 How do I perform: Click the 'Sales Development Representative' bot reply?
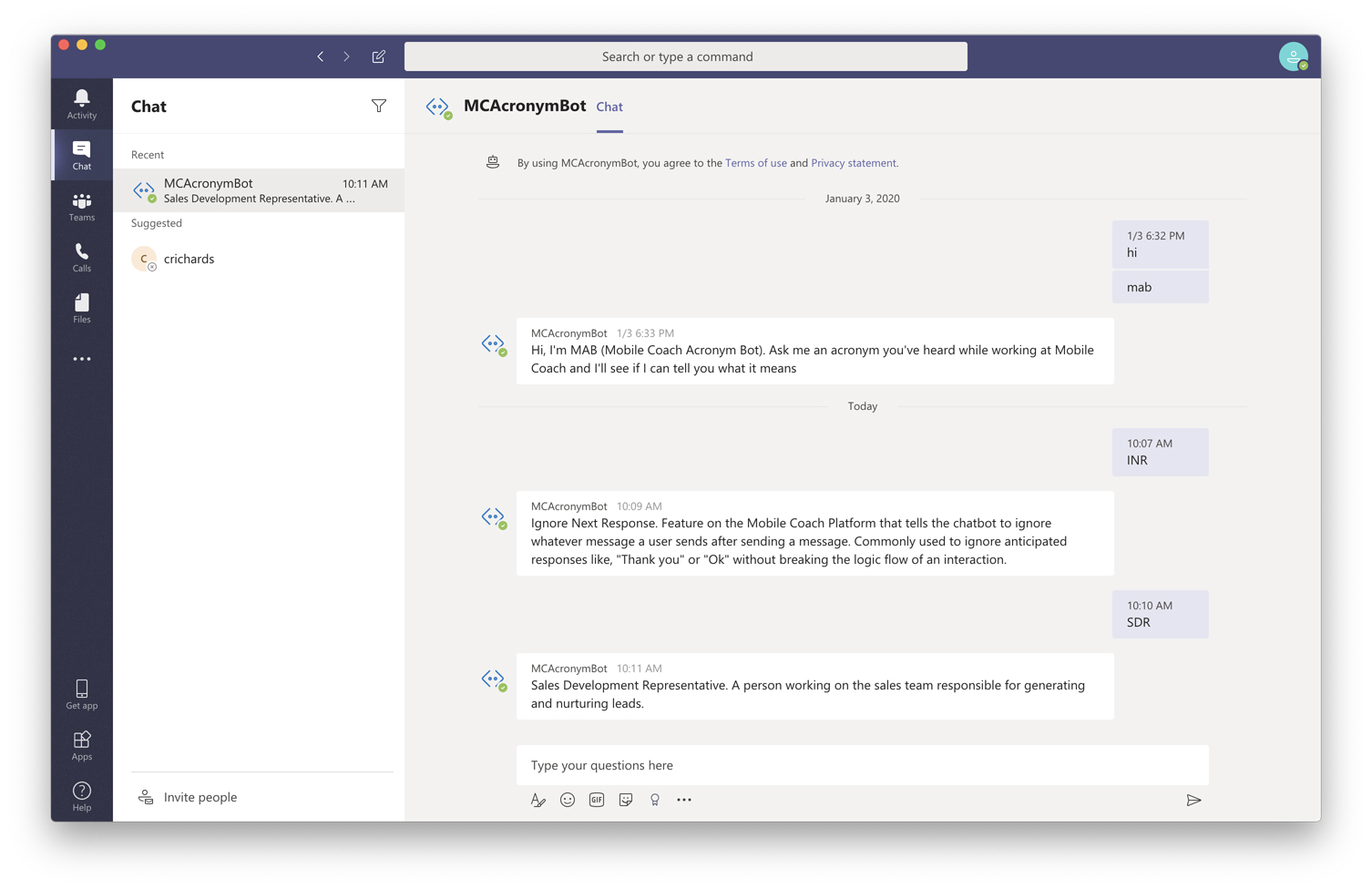point(814,686)
